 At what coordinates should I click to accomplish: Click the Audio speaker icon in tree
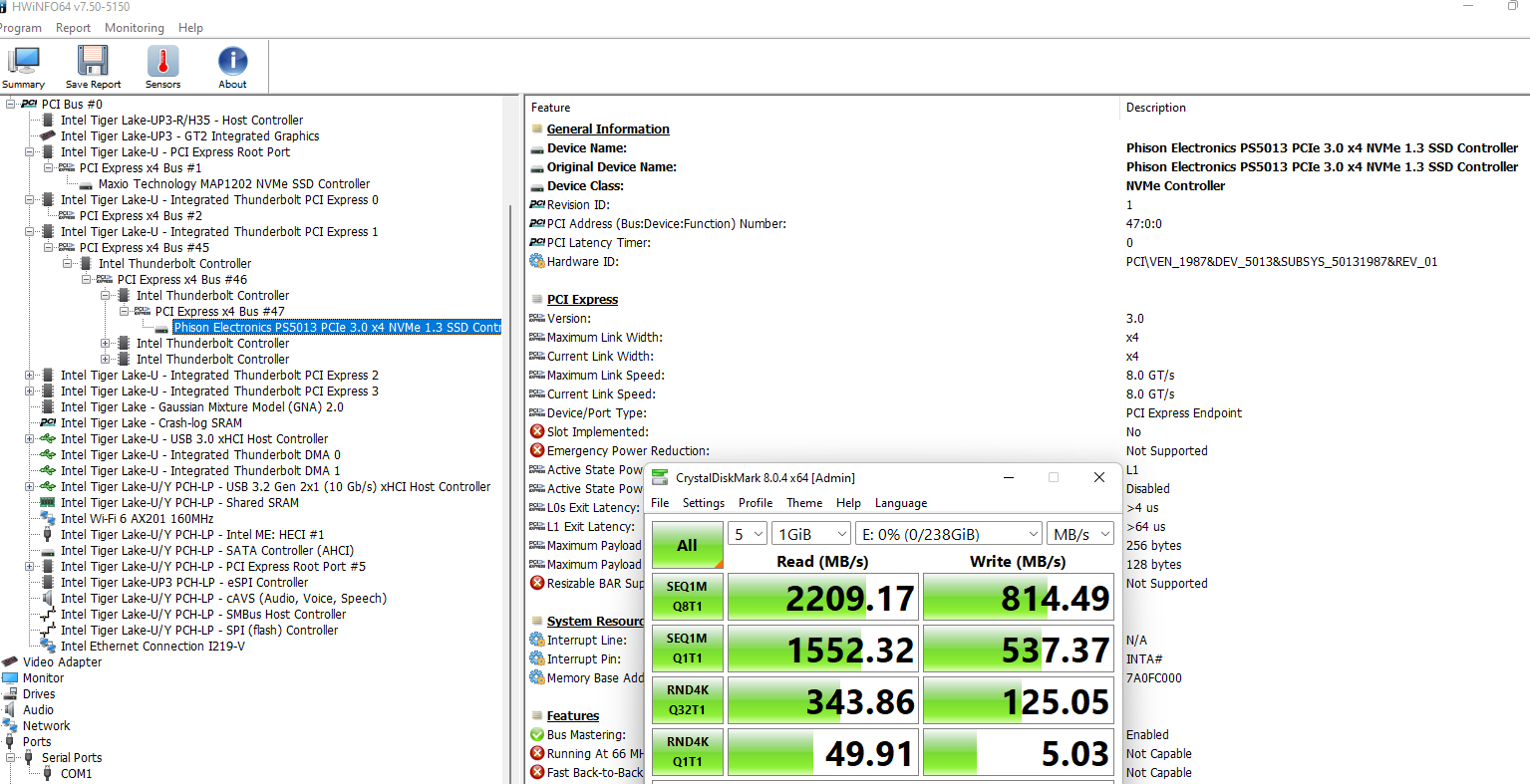tap(10, 709)
